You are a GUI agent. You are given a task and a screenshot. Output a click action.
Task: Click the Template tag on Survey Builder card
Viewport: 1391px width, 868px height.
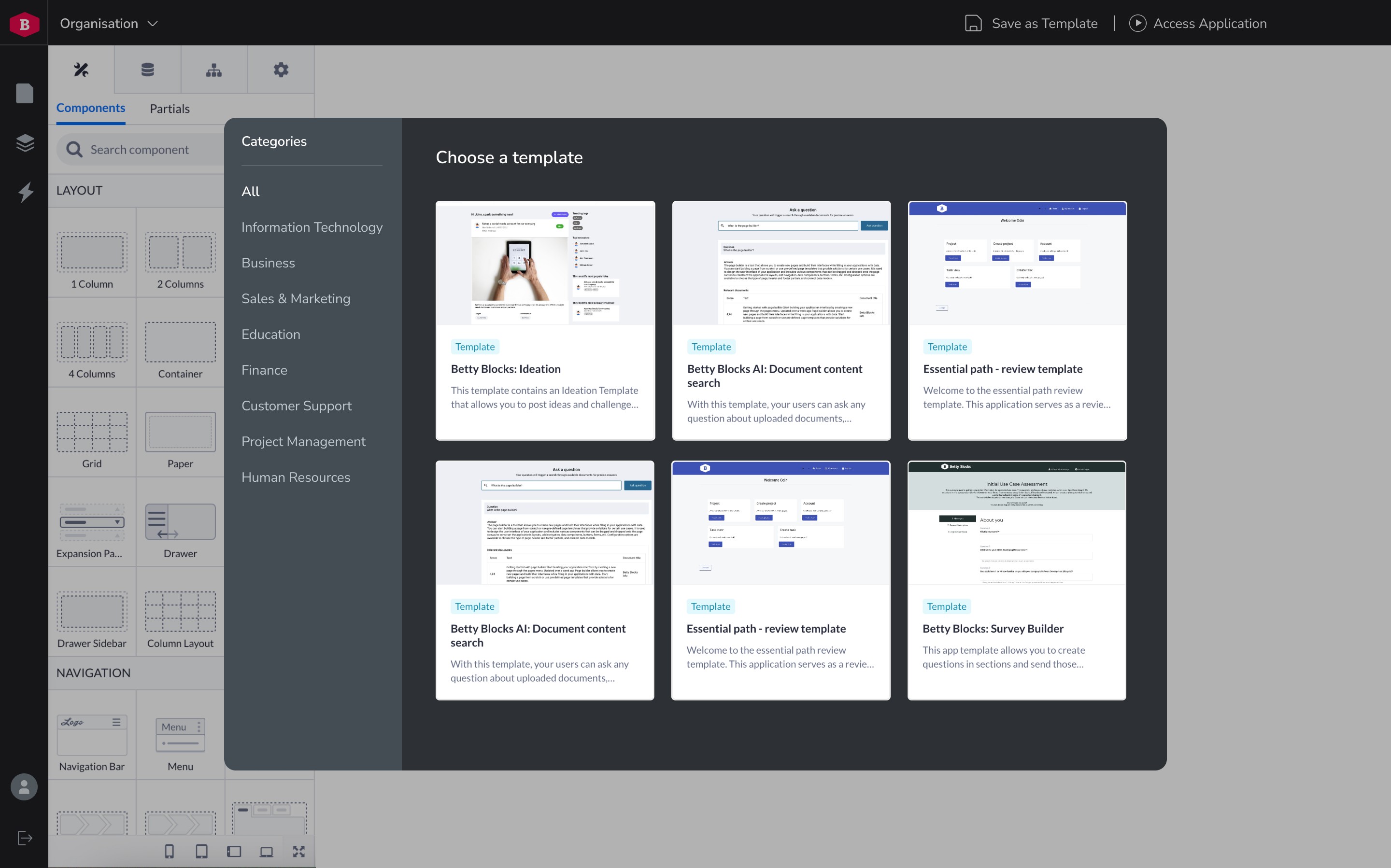pos(947,606)
